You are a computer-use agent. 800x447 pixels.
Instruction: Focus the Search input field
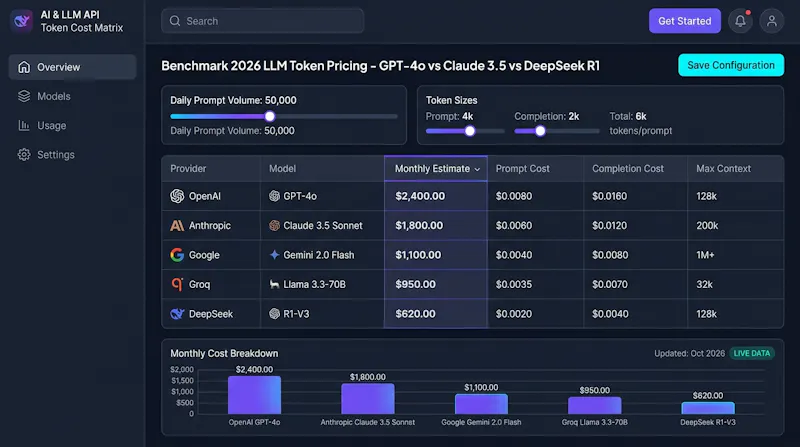click(263, 21)
